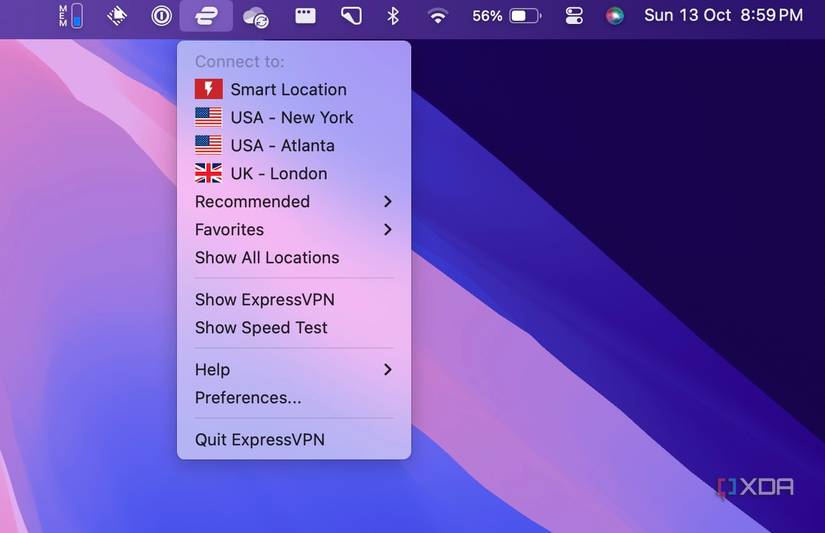Screen dimensions: 825x533
Task: Connect to USA - Atlanta
Action: tap(294, 145)
